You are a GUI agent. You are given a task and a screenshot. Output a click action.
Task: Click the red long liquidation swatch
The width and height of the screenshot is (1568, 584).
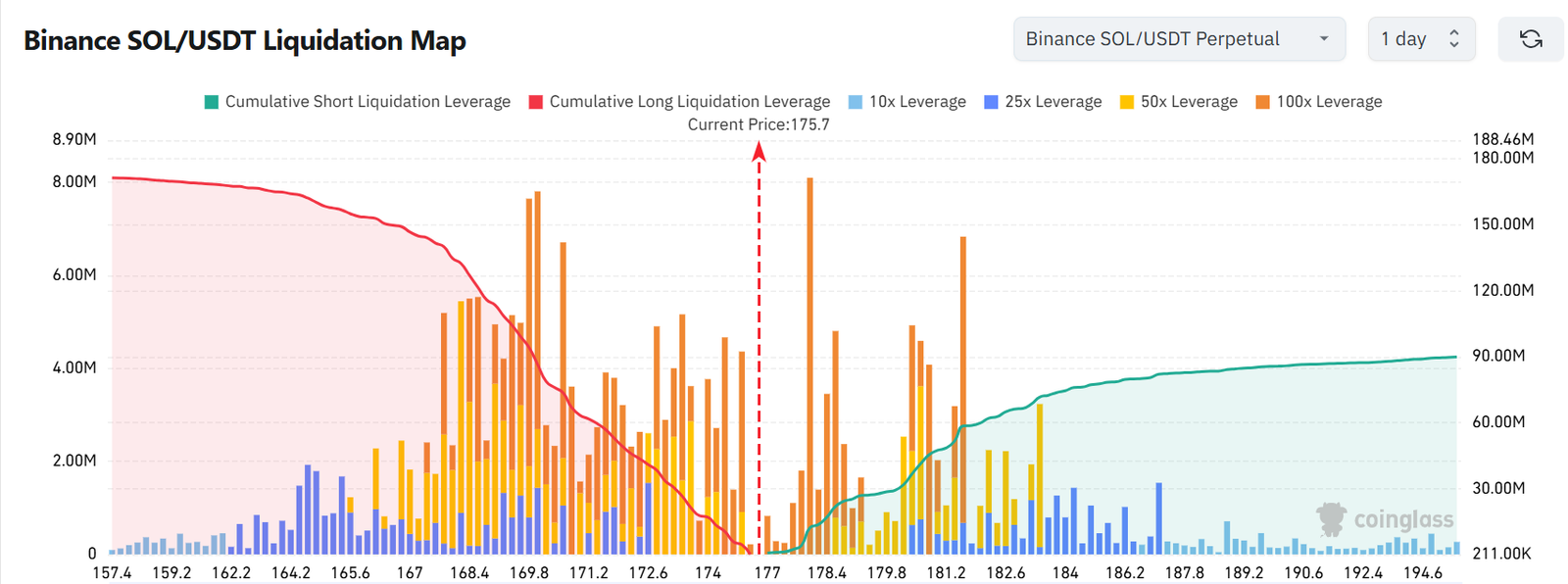click(536, 102)
